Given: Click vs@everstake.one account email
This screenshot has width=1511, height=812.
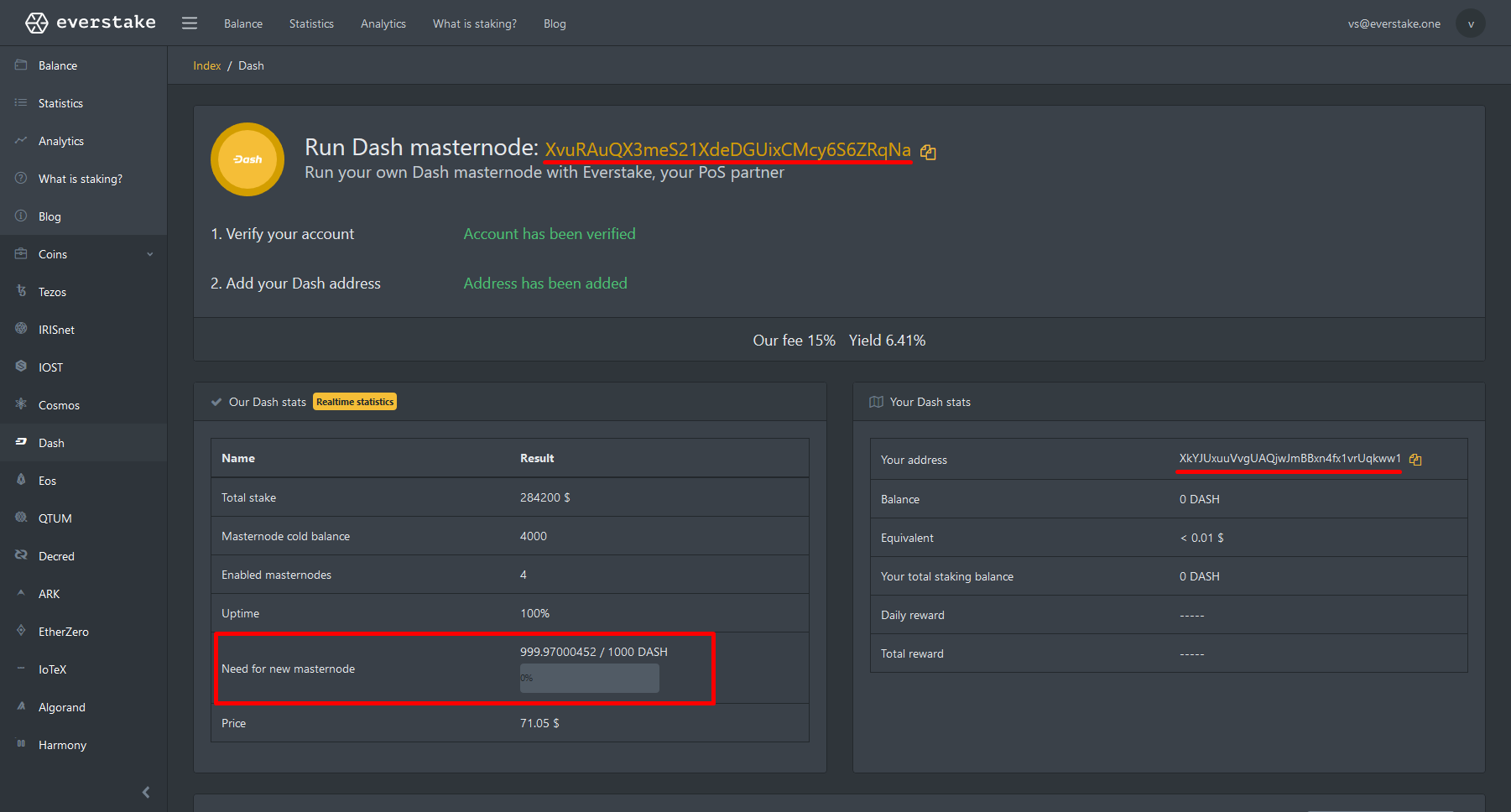Looking at the screenshot, I should (1394, 23).
